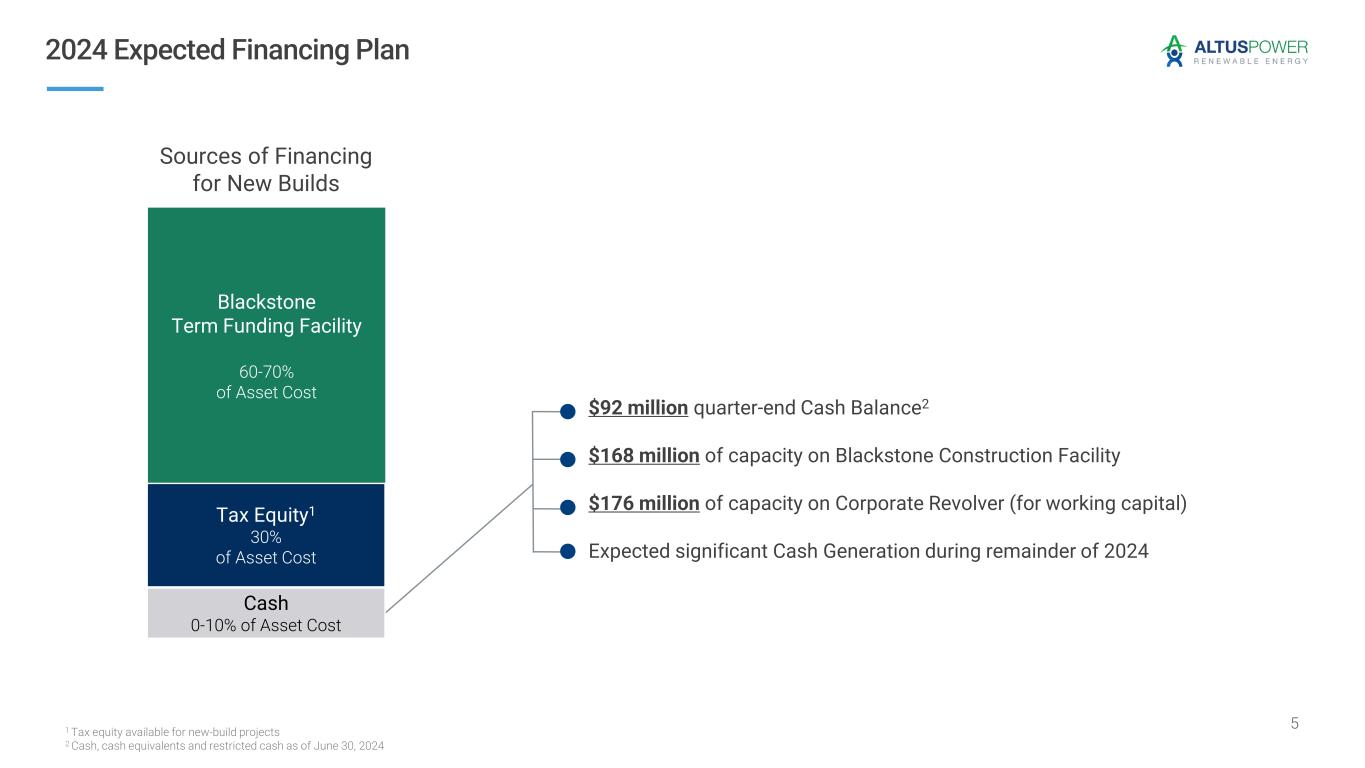Click the Altus Power logo icon
This screenshot has height=768, width=1365.
(1173, 51)
